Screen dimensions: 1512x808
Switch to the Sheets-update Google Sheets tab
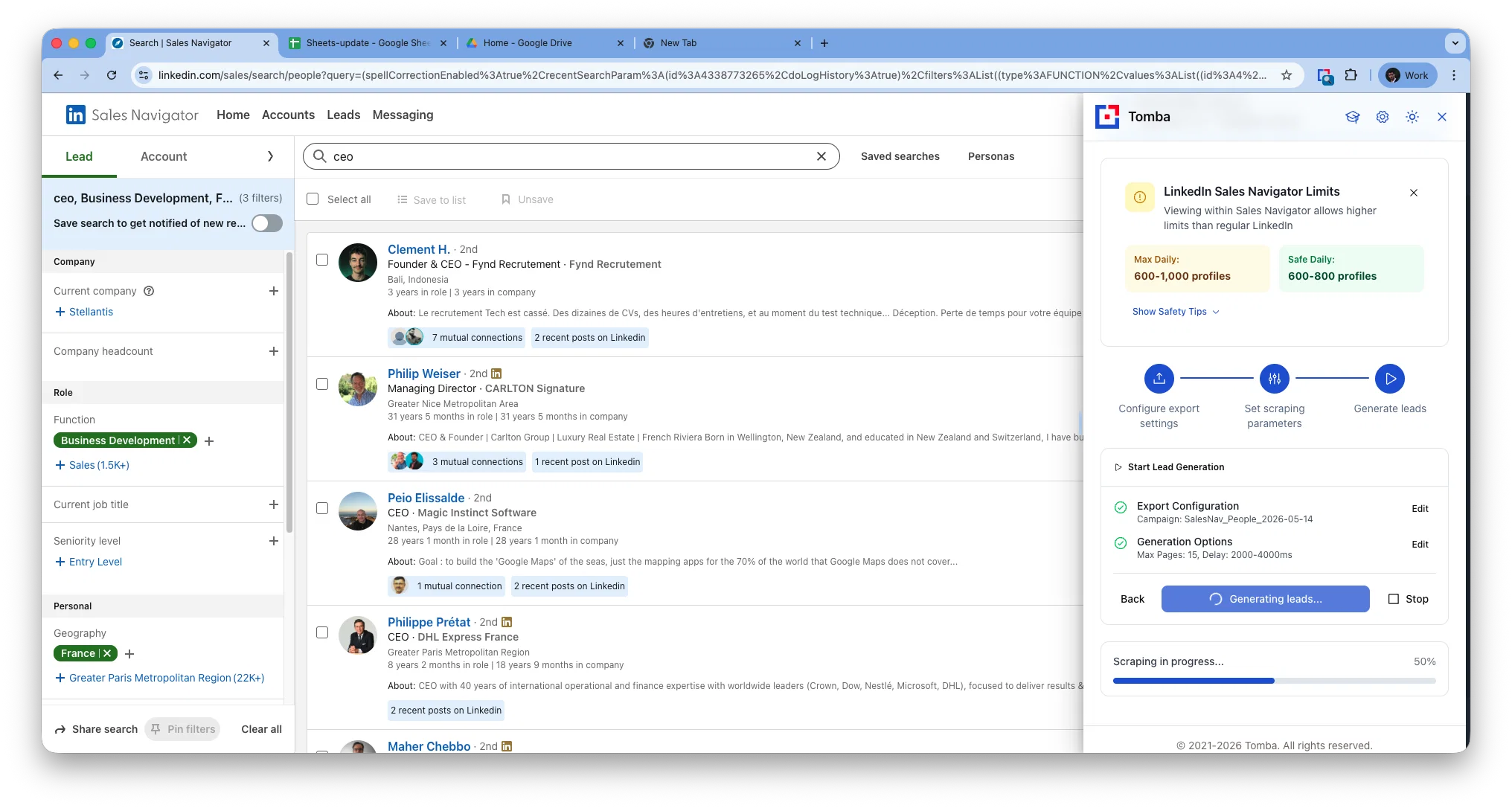pyautogui.click(x=368, y=43)
